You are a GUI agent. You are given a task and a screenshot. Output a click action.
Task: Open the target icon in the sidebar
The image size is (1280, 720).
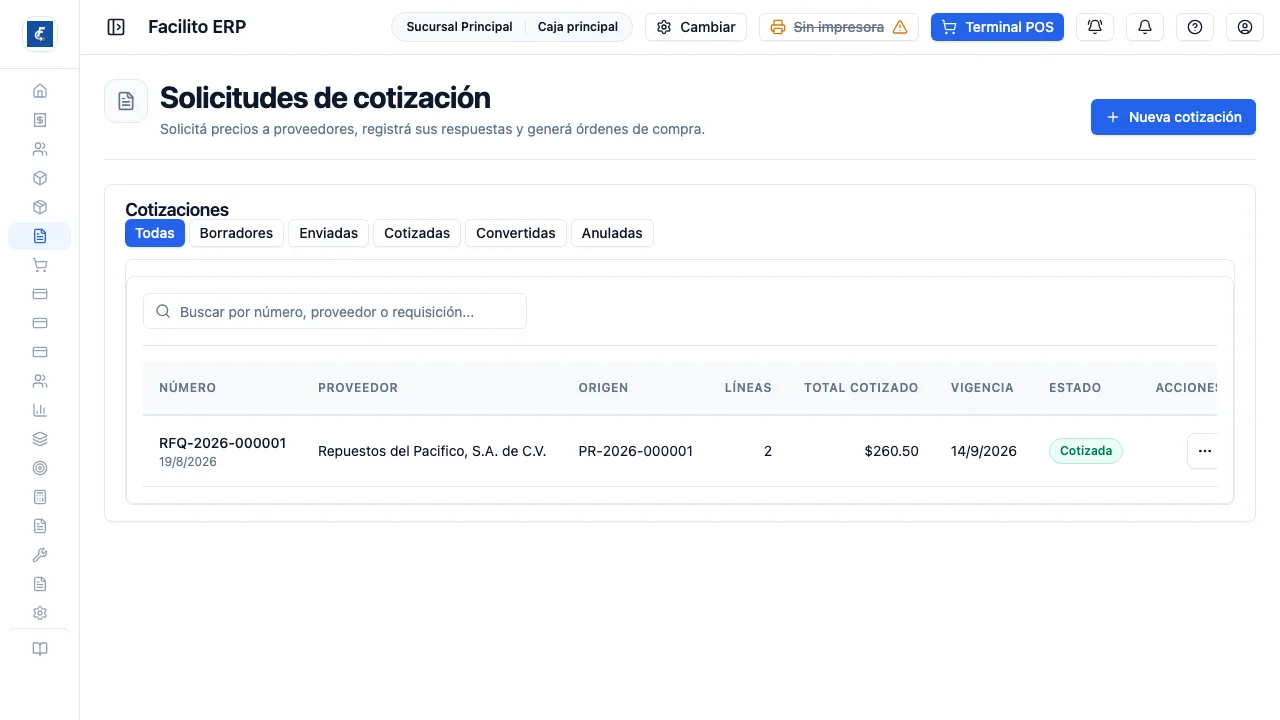click(40, 468)
